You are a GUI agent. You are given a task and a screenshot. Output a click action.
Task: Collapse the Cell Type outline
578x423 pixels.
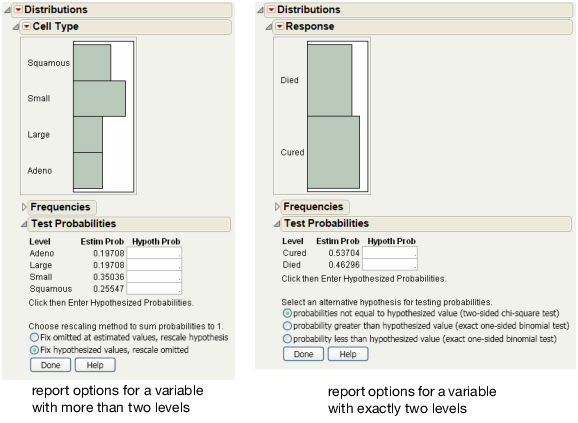point(16,27)
